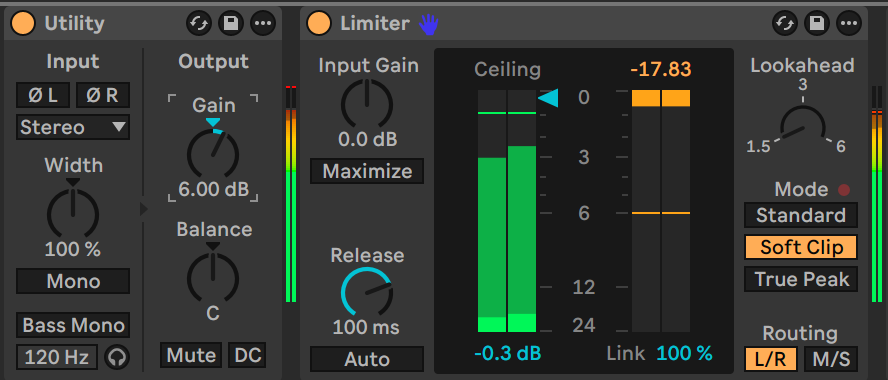Toggle the Mute button in Utility
Screen dimensions: 888x380
pyautogui.click(x=191, y=355)
